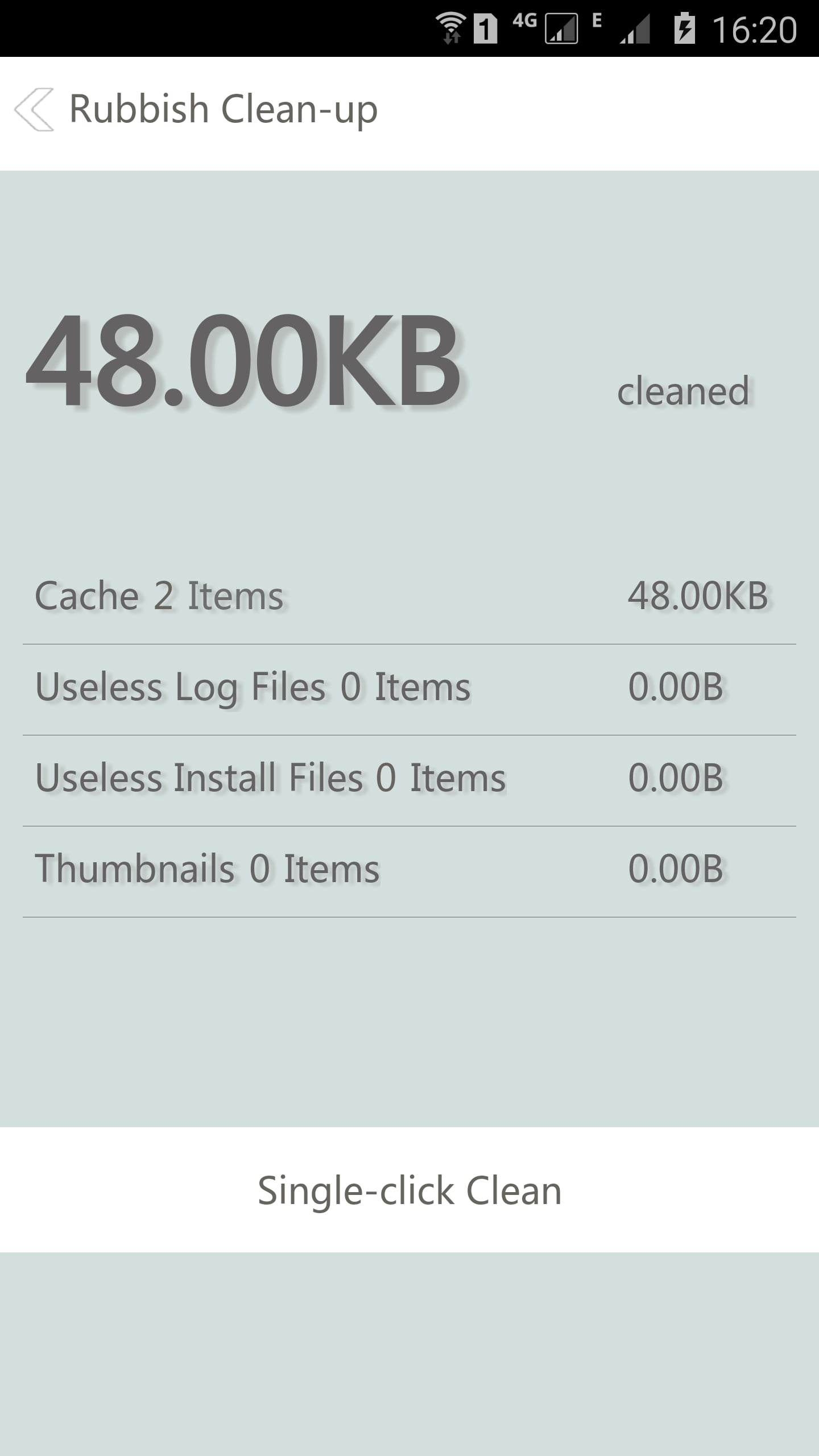Tap the Useless Log Files 0.00B size
This screenshot has width=819, height=1456.
click(x=676, y=687)
